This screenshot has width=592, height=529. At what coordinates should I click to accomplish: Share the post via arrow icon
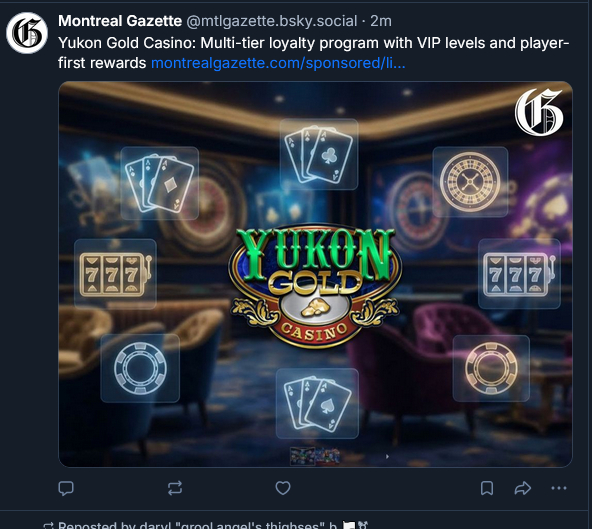pos(523,488)
